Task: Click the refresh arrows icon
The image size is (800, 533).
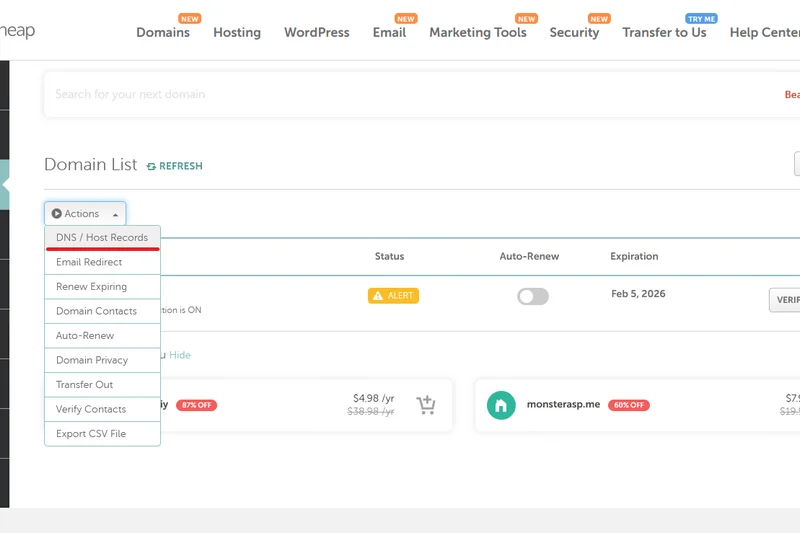Action: coord(151,166)
